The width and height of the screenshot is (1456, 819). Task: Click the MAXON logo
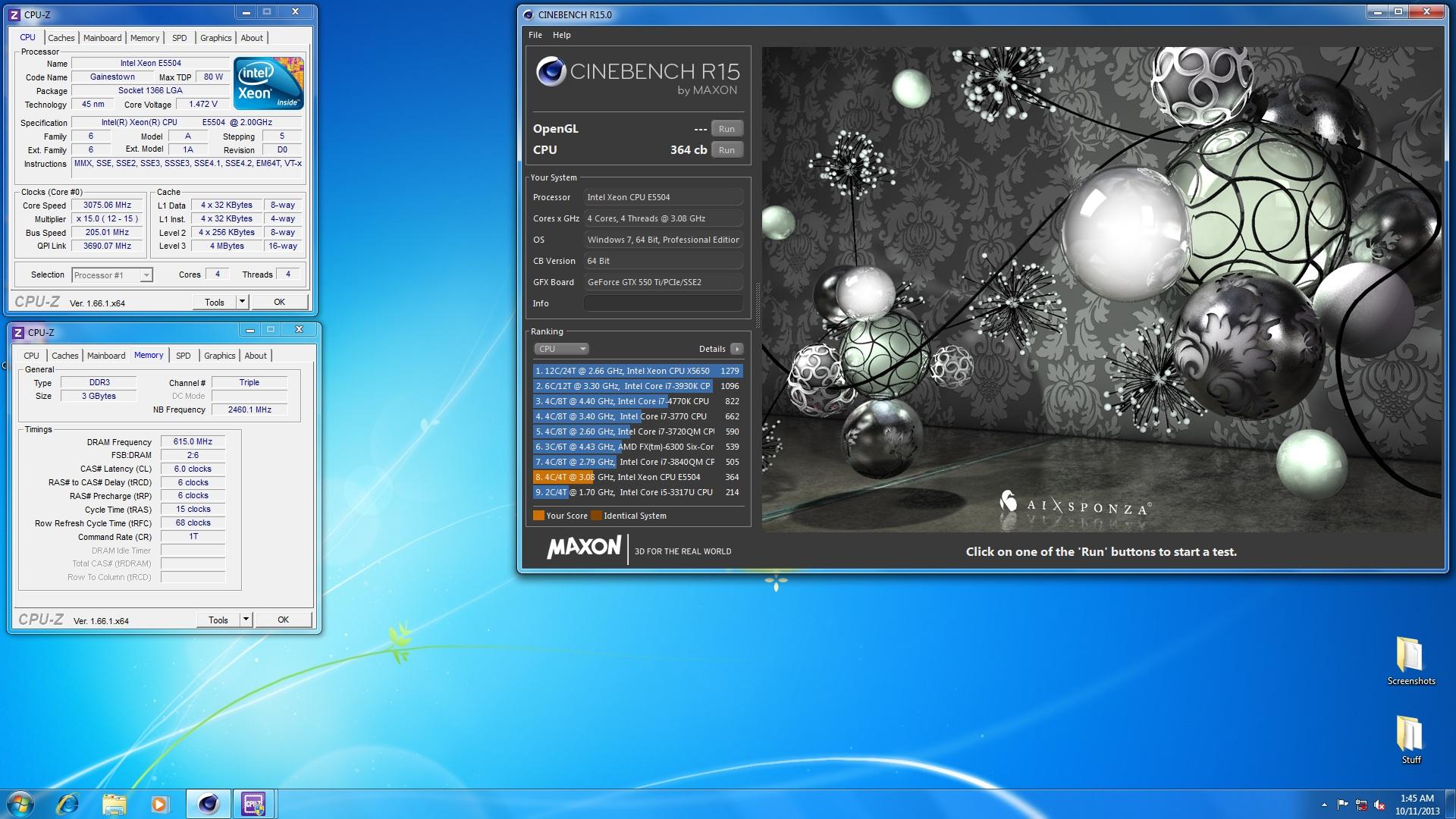click(x=584, y=548)
